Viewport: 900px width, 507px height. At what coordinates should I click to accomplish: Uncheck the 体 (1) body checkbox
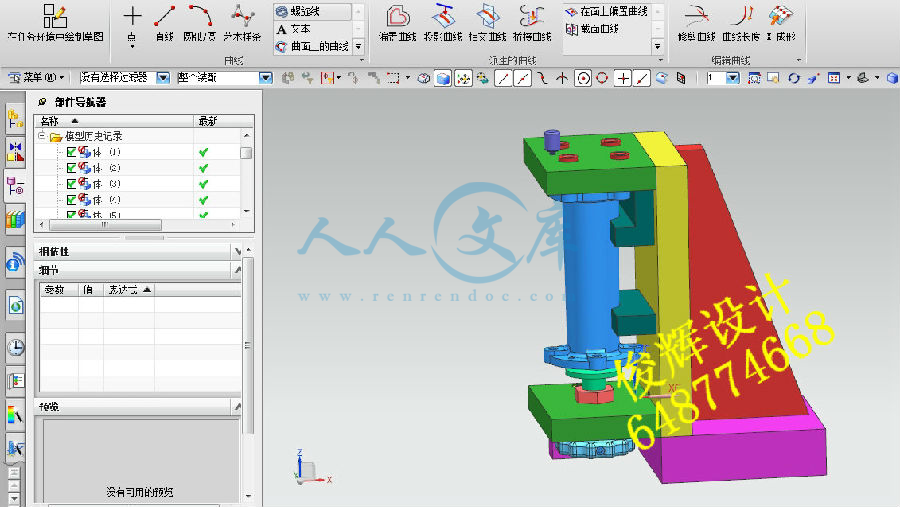(x=71, y=152)
